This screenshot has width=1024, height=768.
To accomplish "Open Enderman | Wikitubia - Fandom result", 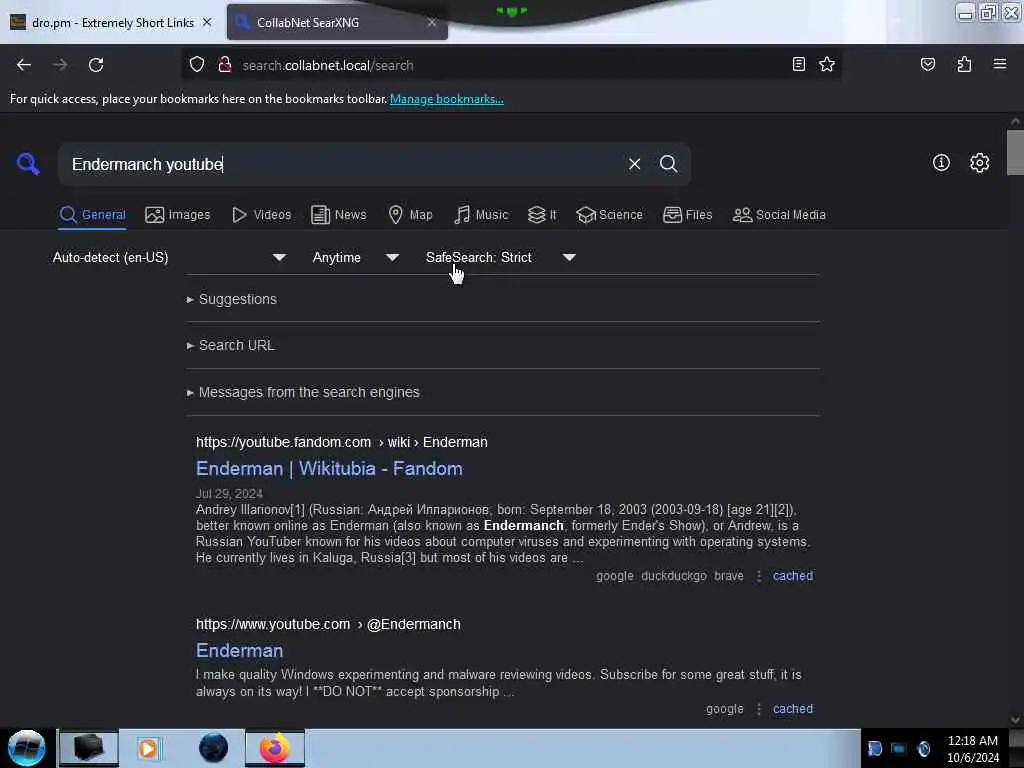I will [x=329, y=469].
